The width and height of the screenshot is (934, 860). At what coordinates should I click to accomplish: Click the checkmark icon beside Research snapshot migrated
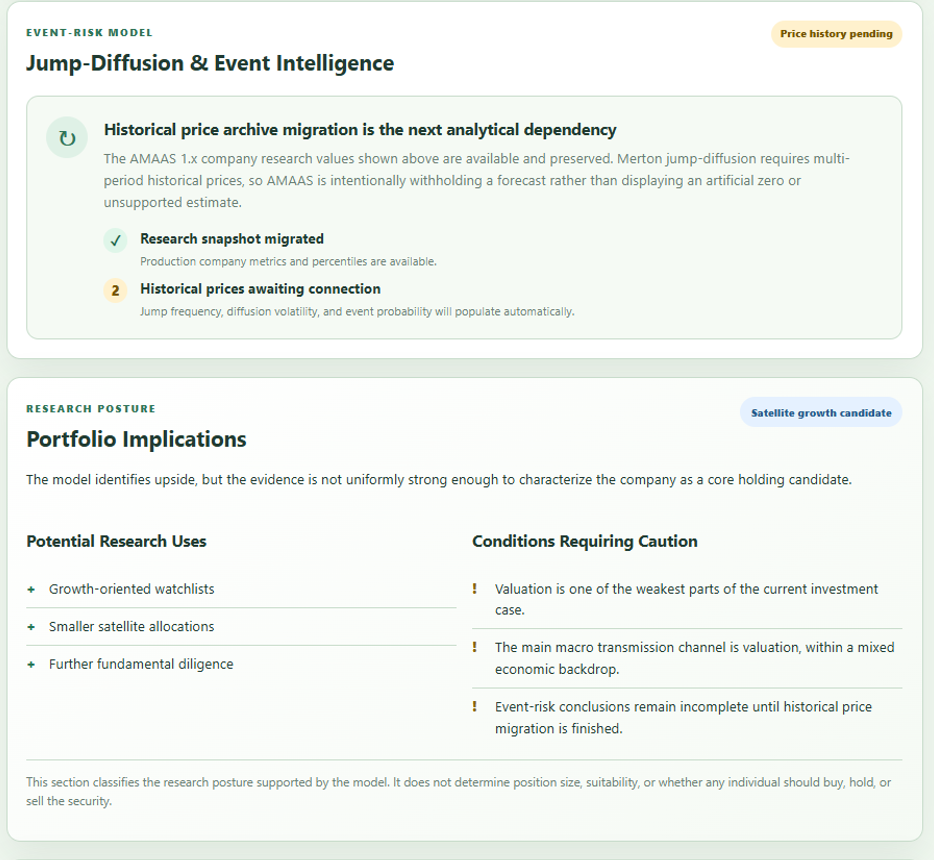116,241
